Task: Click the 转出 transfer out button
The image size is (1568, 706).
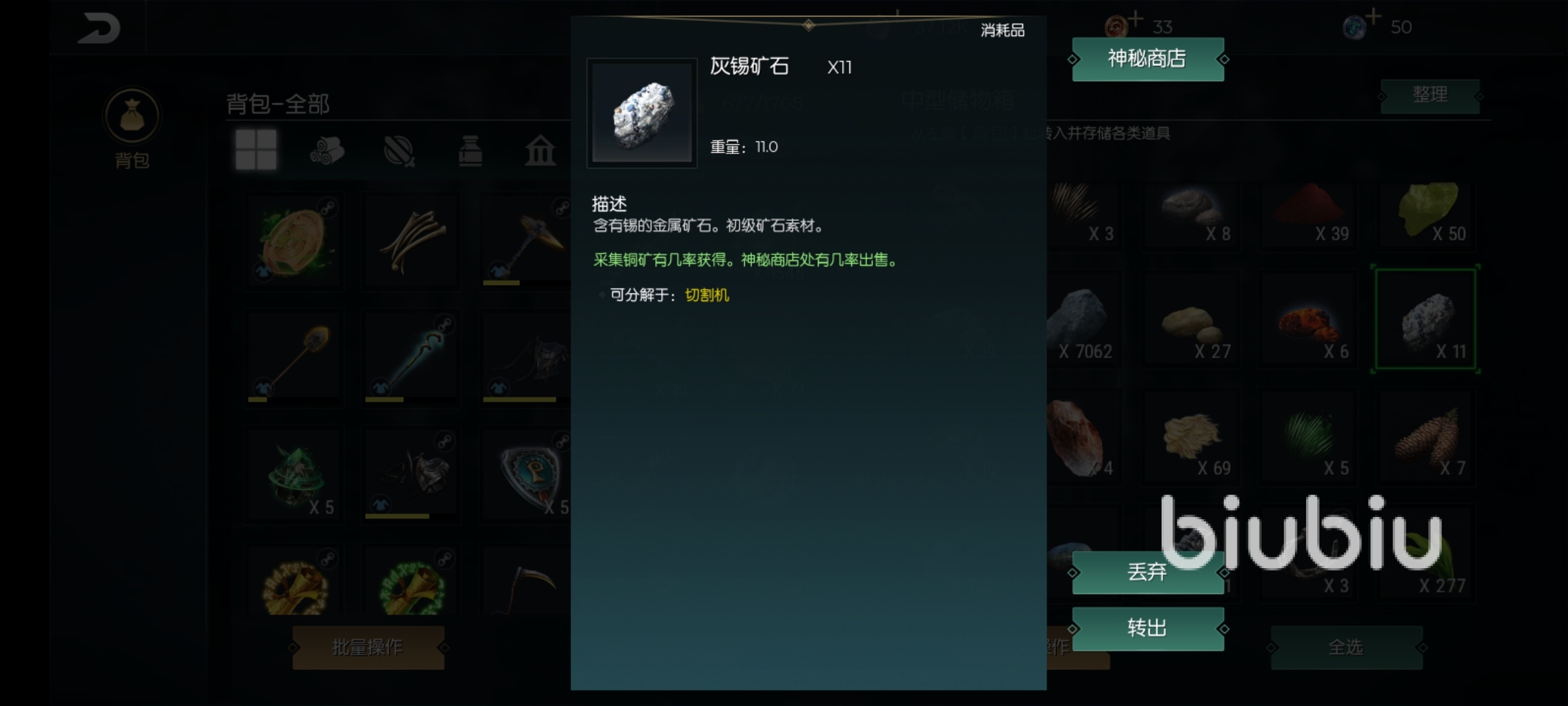Action: coord(1148,628)
